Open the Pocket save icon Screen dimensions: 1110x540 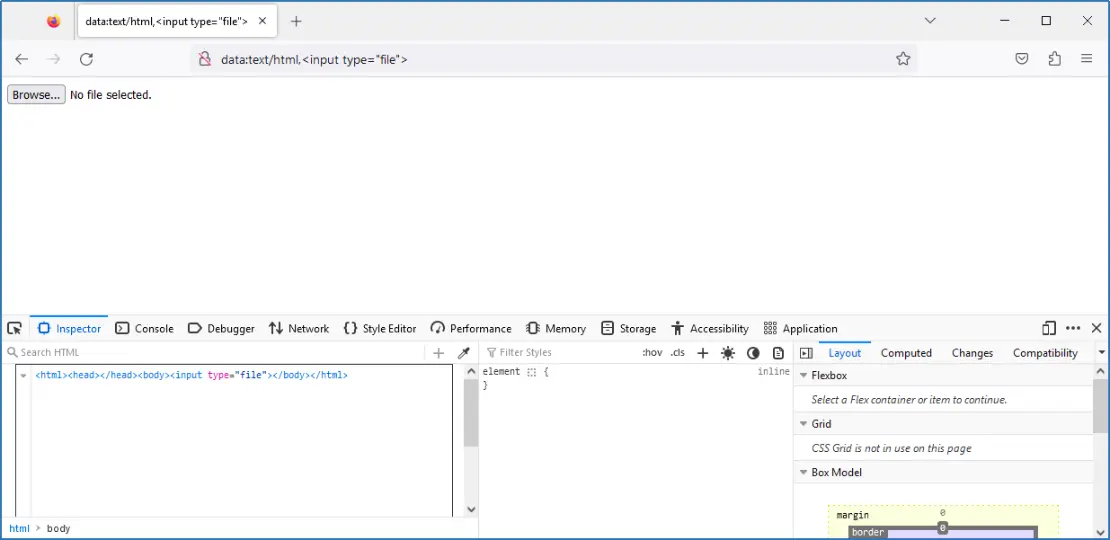[1022, 59]
